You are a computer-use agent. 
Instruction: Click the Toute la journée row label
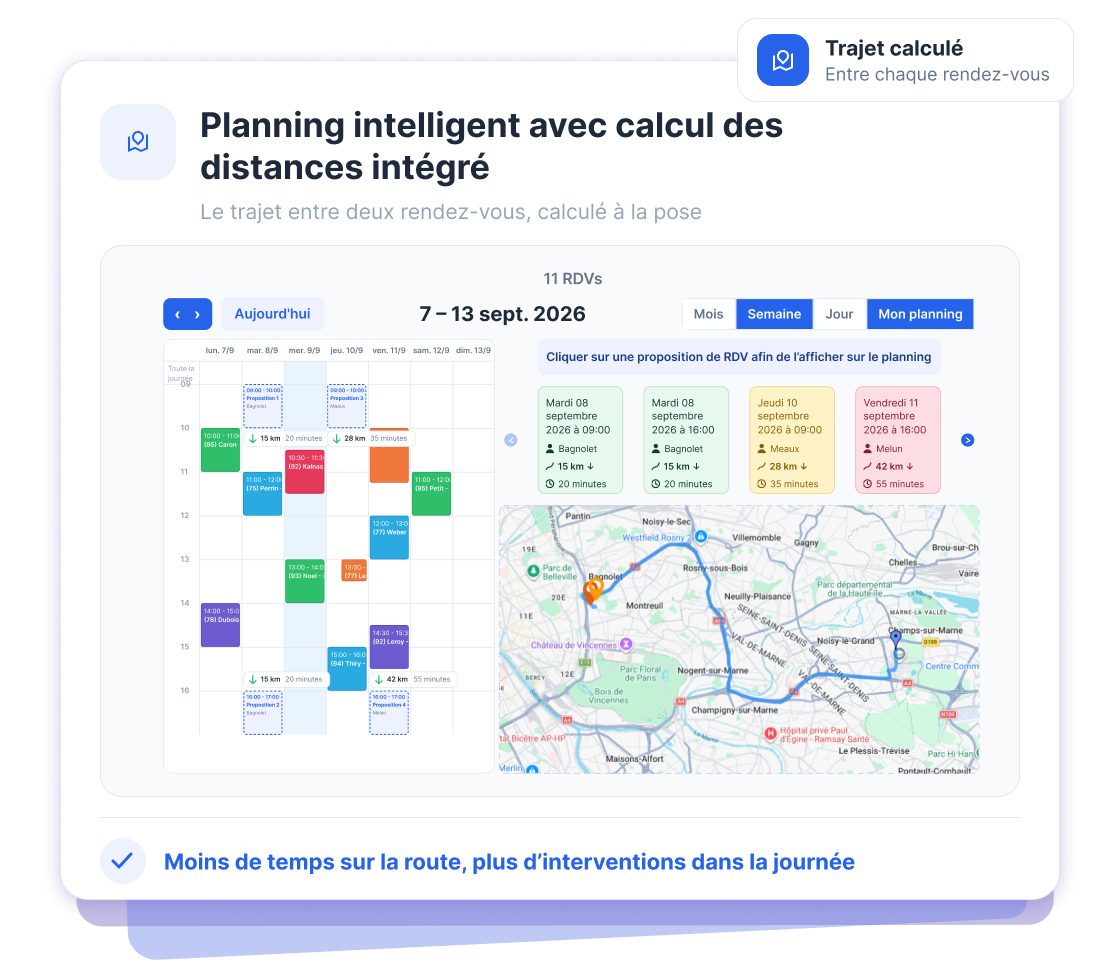tap(181, 373)
